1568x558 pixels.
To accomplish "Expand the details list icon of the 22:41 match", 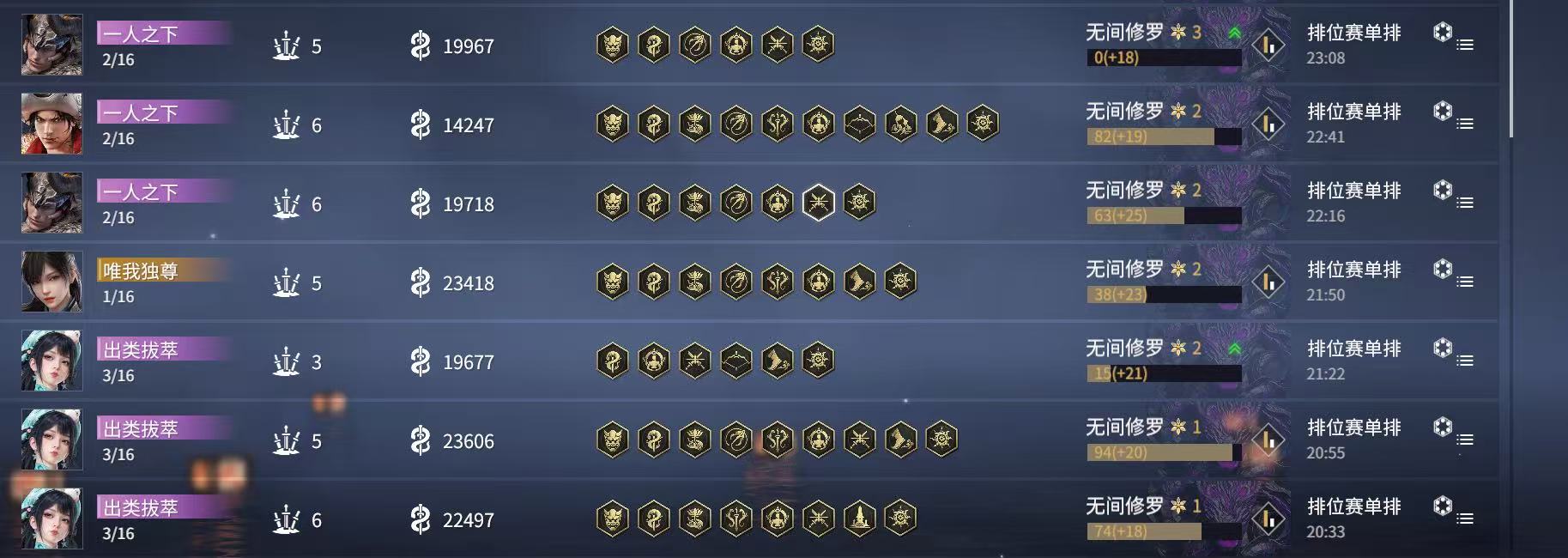I will click(x=1465, y=124).
